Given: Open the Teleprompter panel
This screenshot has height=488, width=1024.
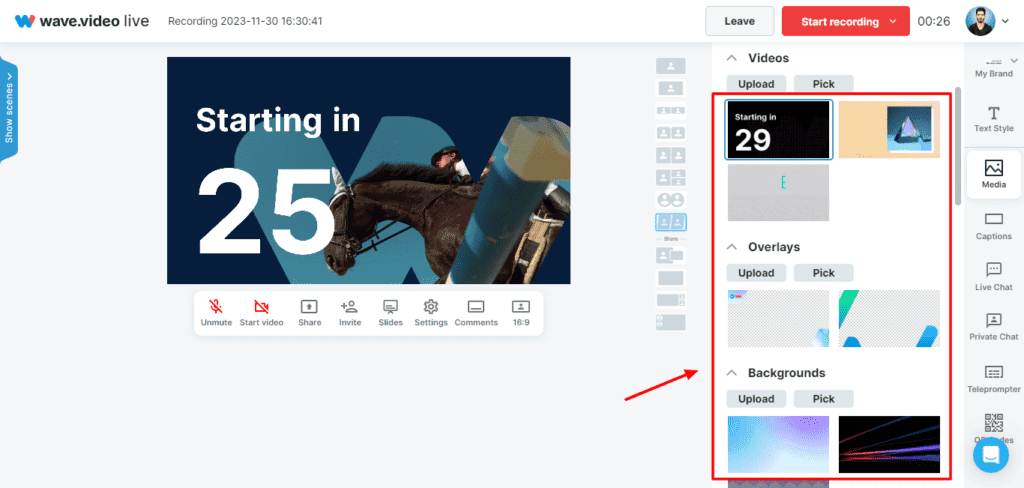Looking at the screenshot, I should coord(993,380).
